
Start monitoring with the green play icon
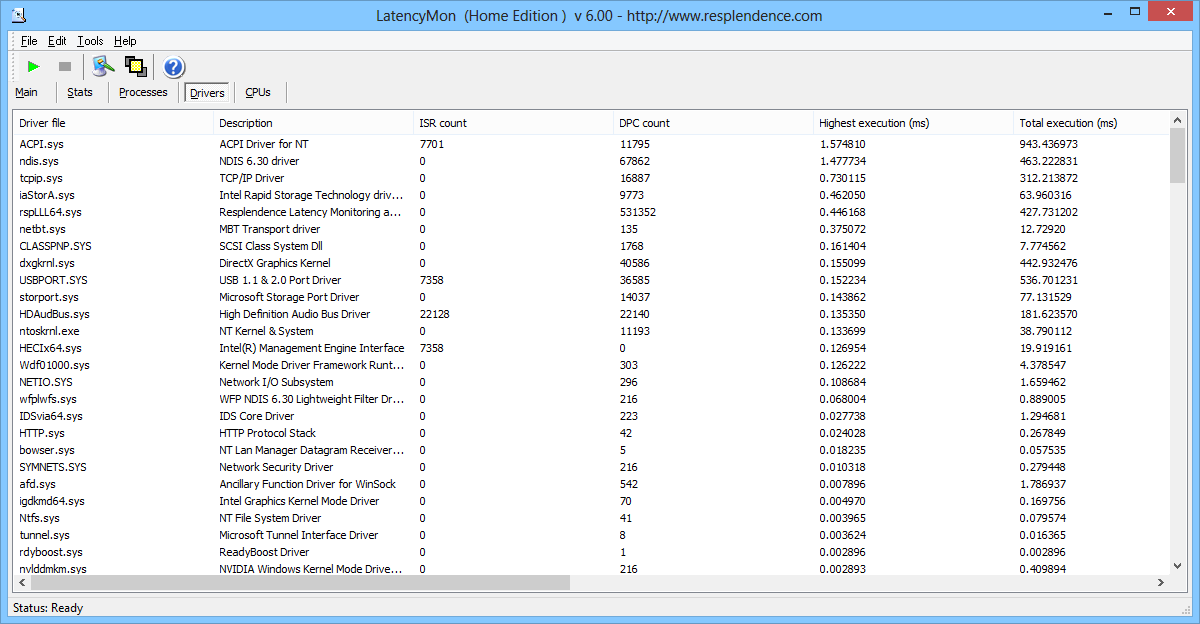tap(34, 66)
